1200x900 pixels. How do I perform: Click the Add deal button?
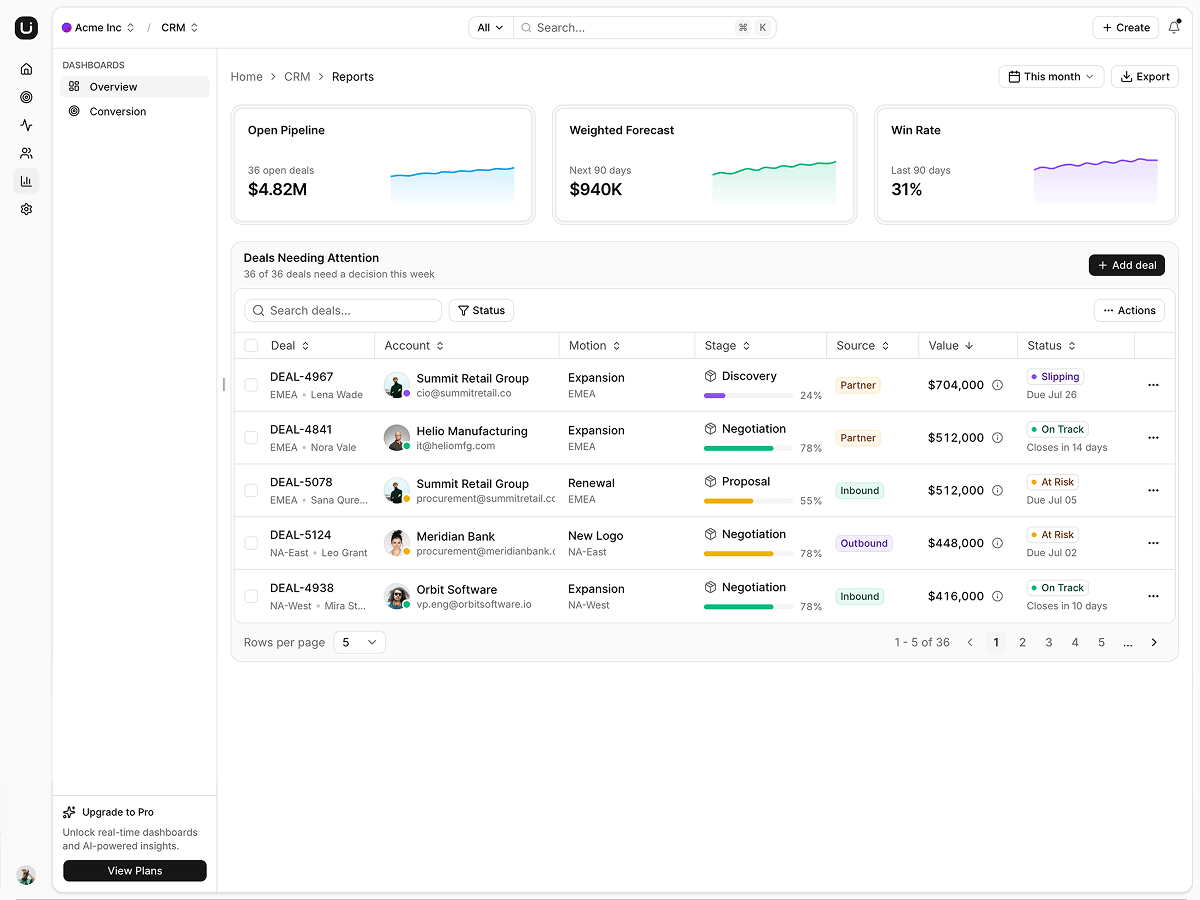(1127, 265)
